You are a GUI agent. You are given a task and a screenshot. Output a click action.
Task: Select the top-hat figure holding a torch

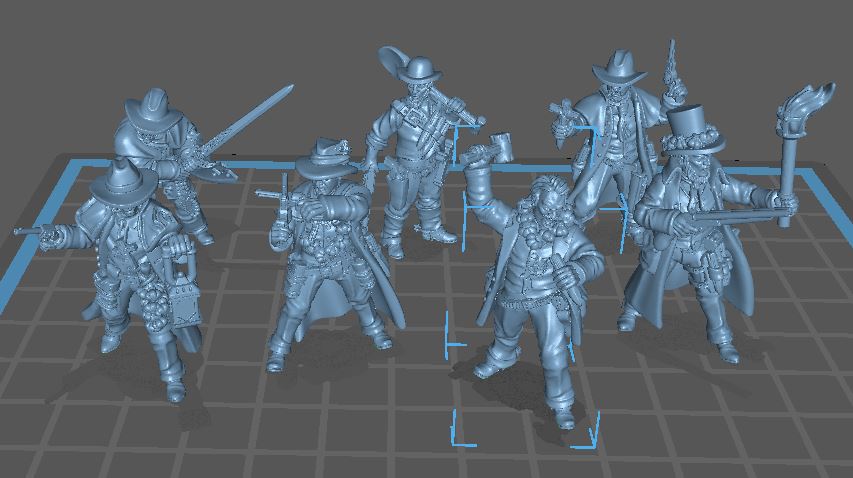tap(690, 240)
